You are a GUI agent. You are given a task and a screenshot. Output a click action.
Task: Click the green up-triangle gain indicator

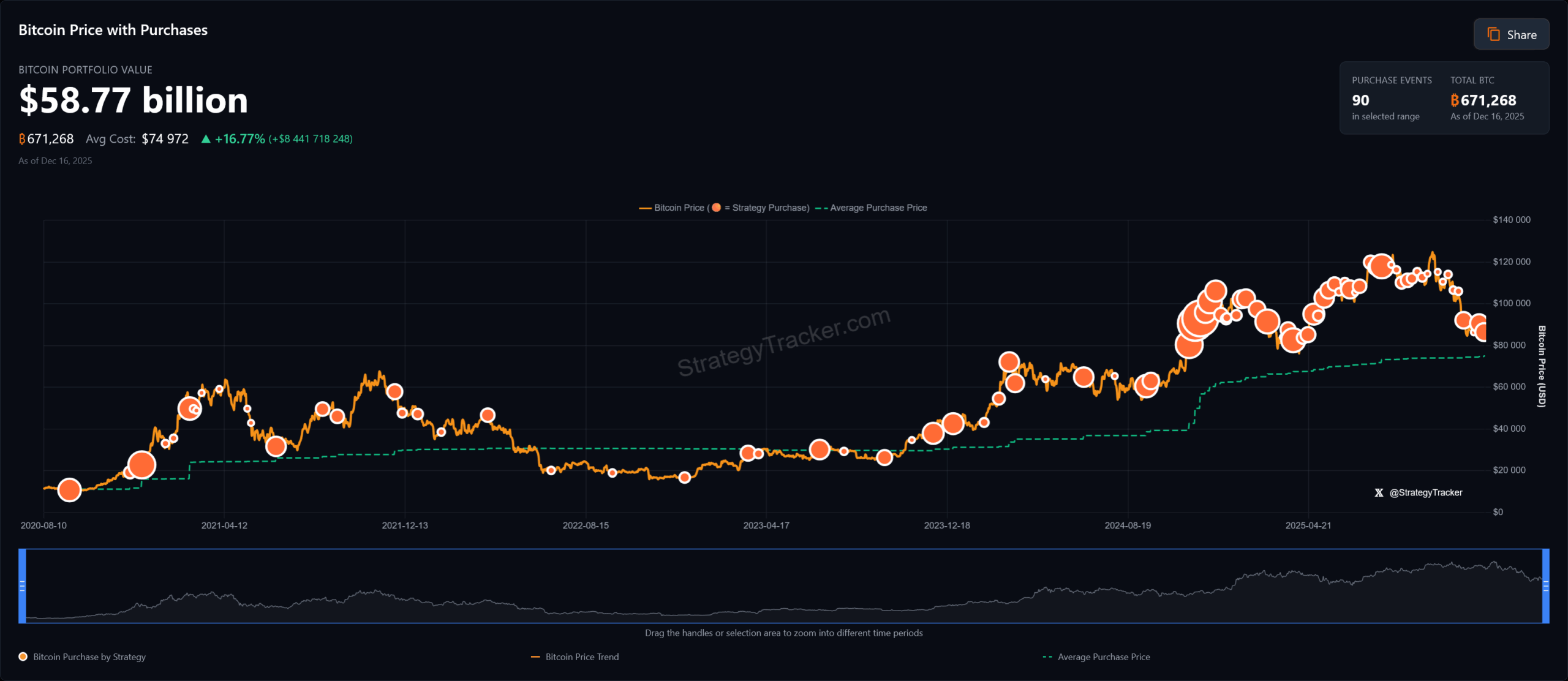tap(206, 139)
